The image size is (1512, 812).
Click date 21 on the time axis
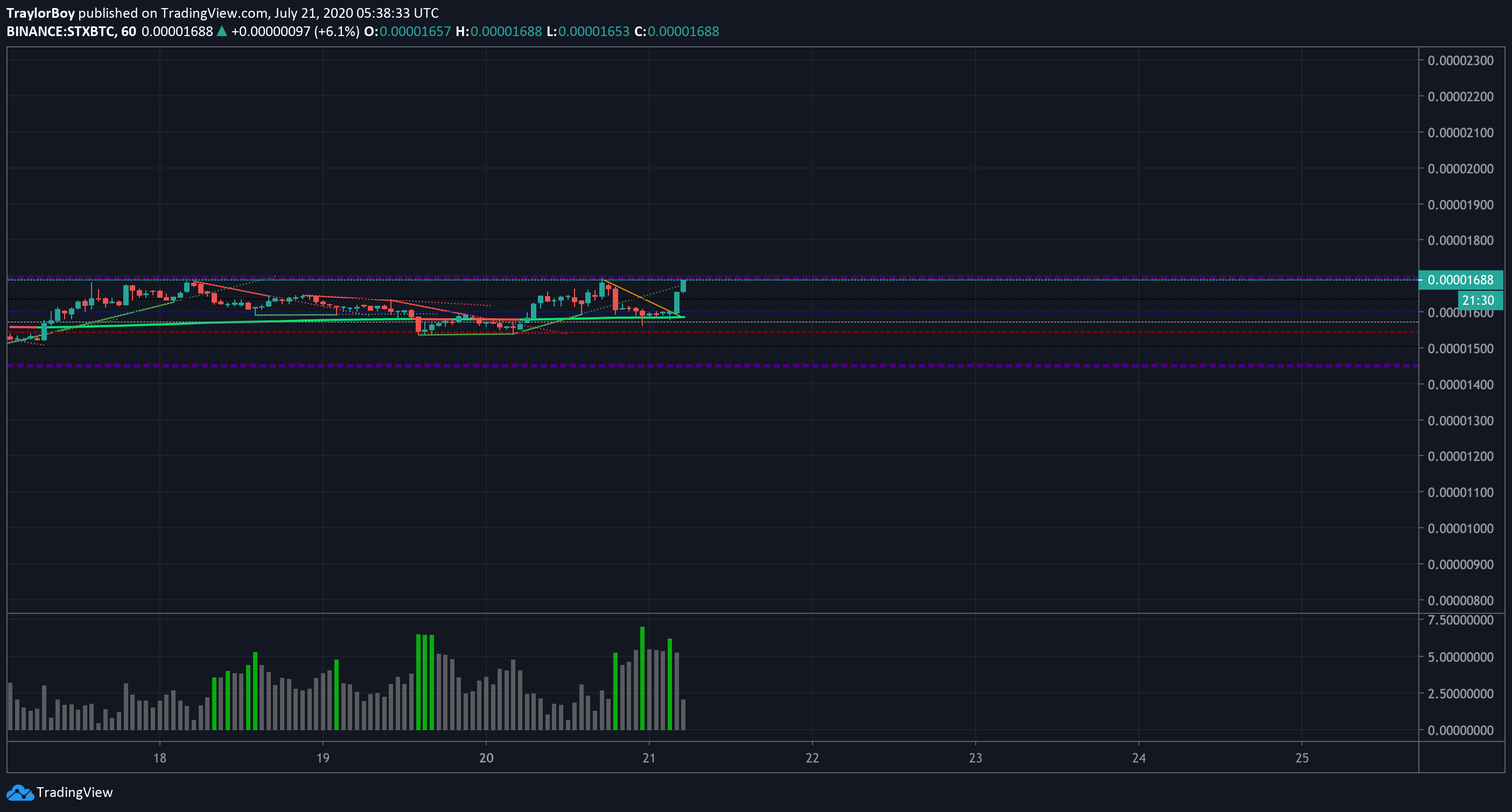pos(649,758)
